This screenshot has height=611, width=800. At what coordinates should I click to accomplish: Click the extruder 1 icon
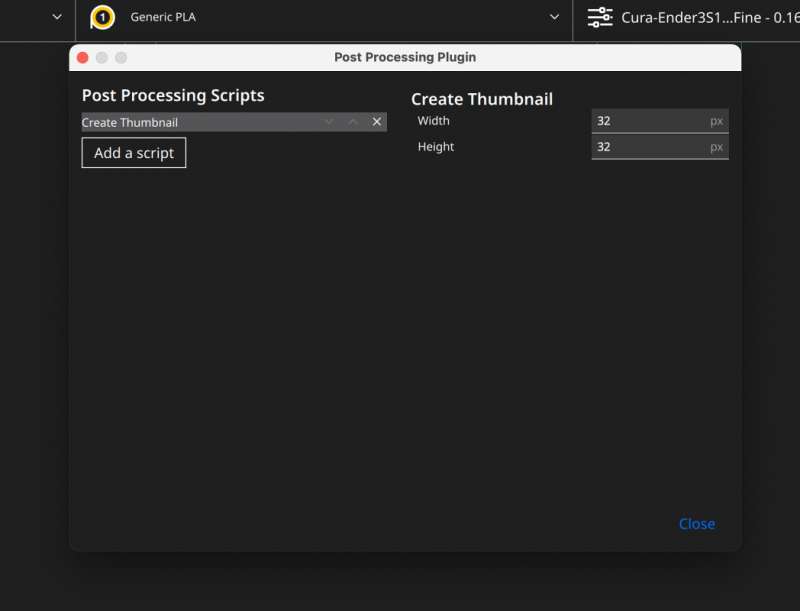102,18
